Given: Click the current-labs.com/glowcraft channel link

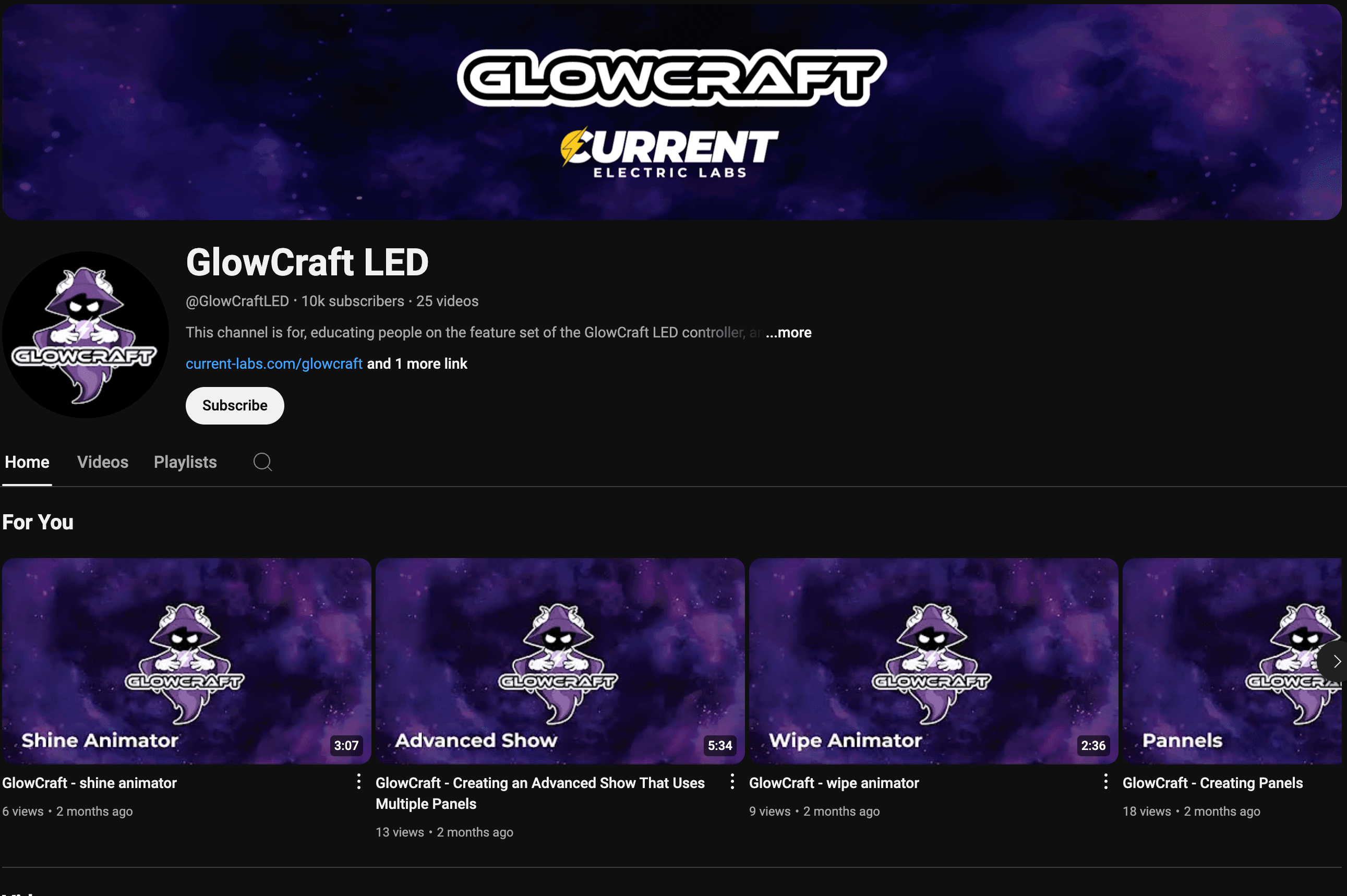Looking at the screenshot, I should (274, 363).
